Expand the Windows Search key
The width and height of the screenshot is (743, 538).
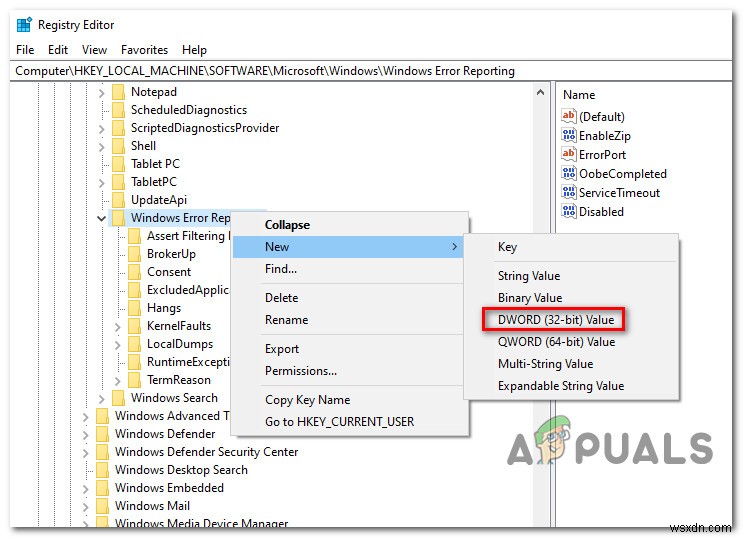(101, 399)
